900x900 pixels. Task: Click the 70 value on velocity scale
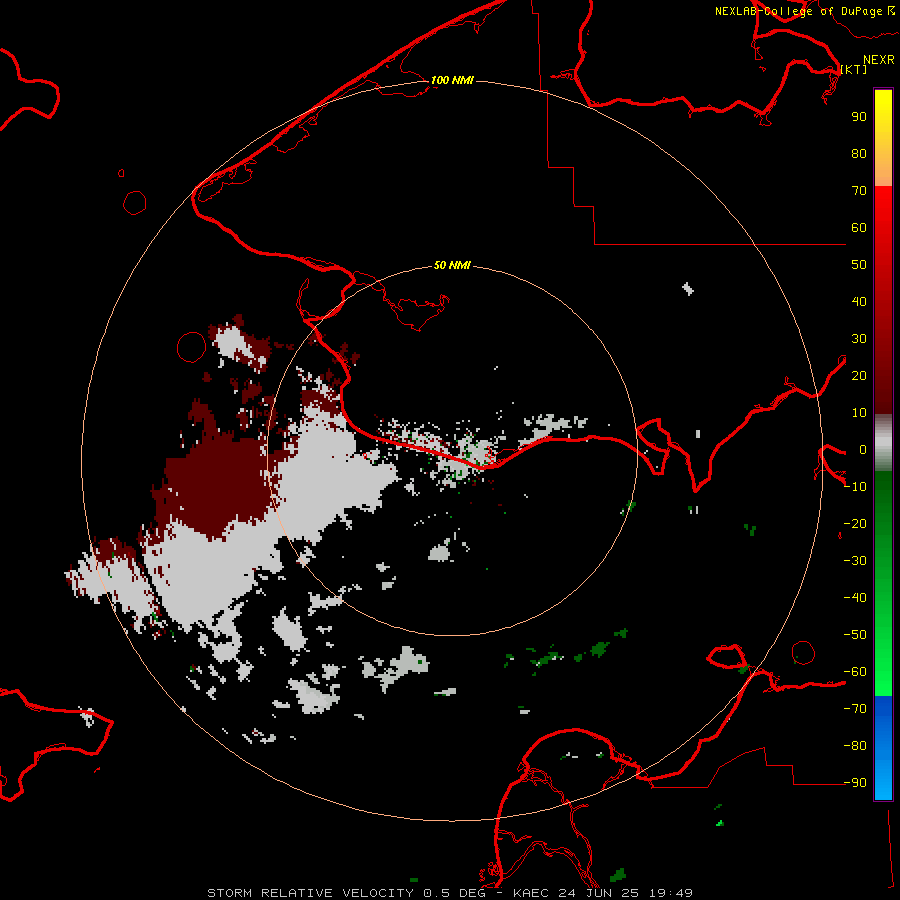pos(859,191)
